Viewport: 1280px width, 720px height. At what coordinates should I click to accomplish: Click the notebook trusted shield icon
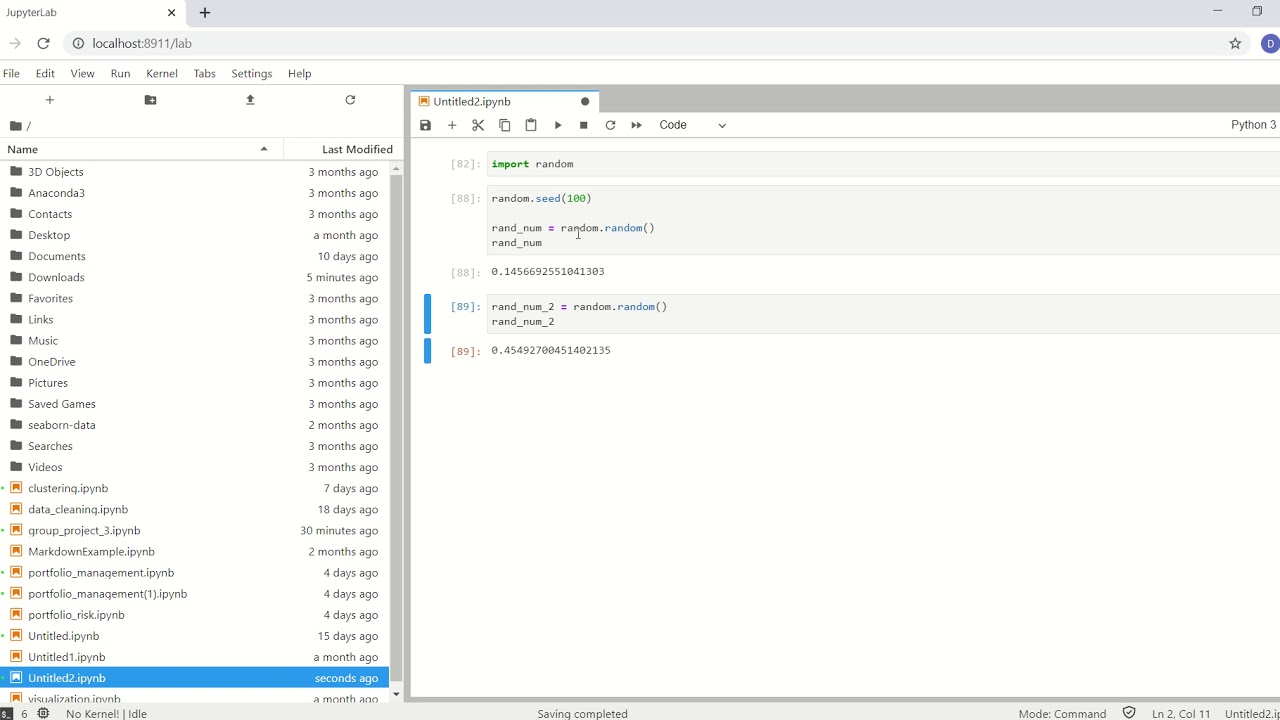coord(1129,713)
